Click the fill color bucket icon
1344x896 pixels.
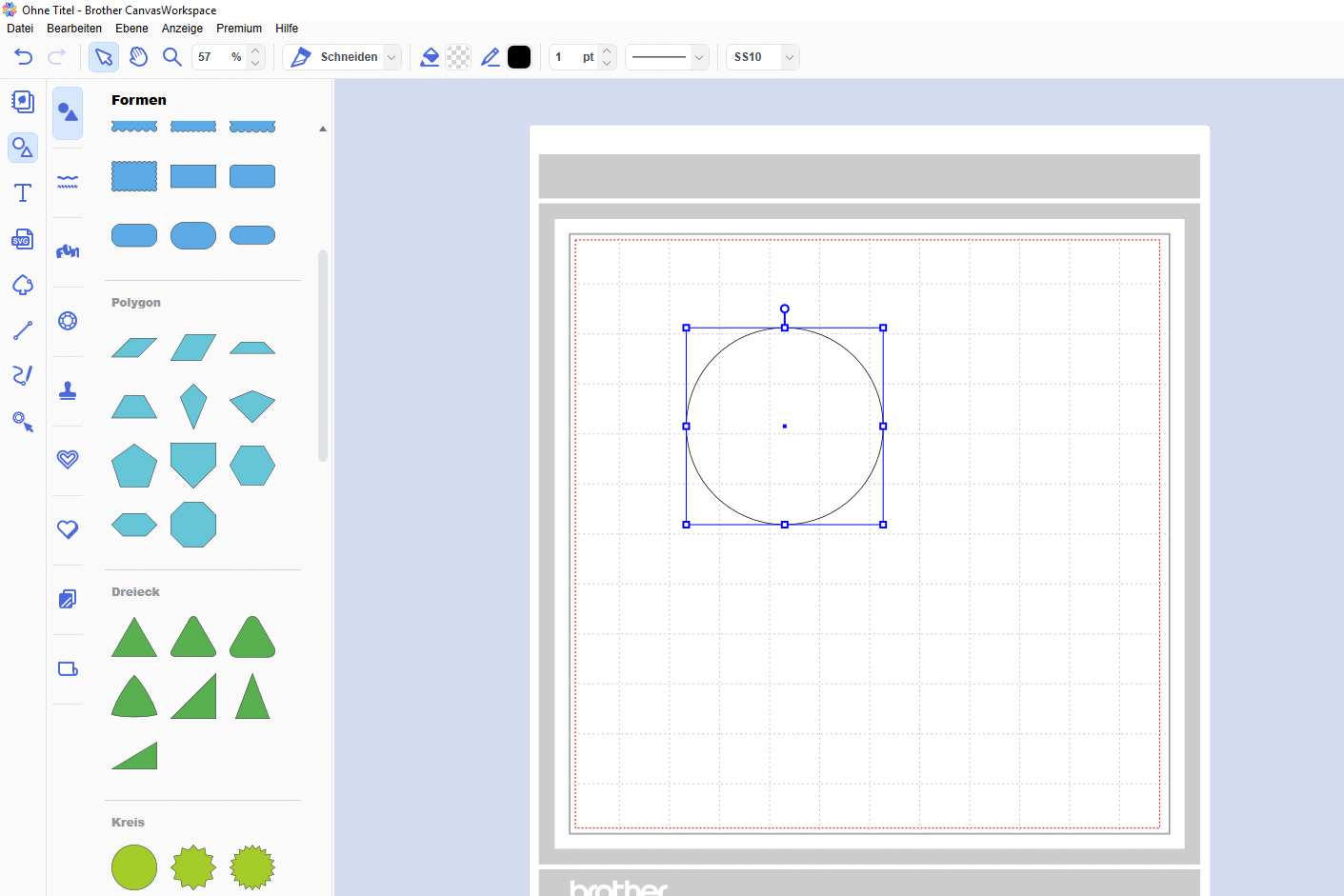tap(430, 57)
